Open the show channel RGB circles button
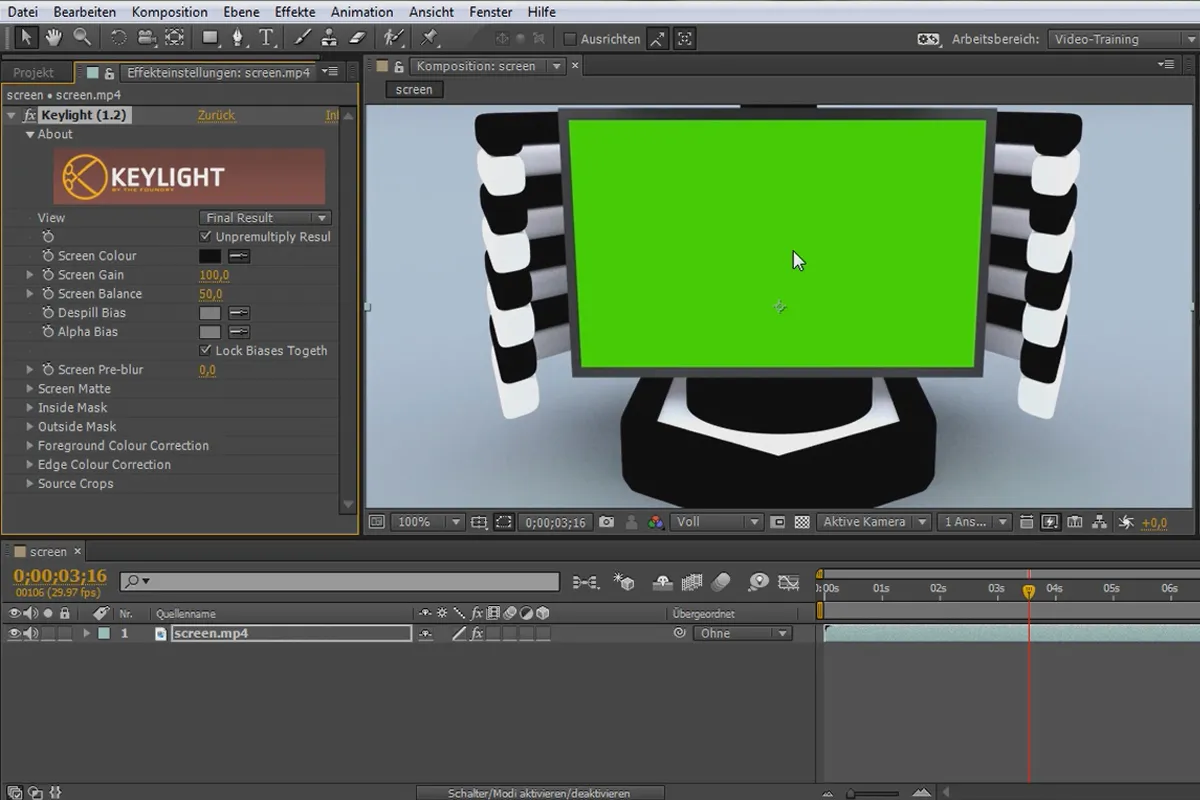 click(656, 522)
